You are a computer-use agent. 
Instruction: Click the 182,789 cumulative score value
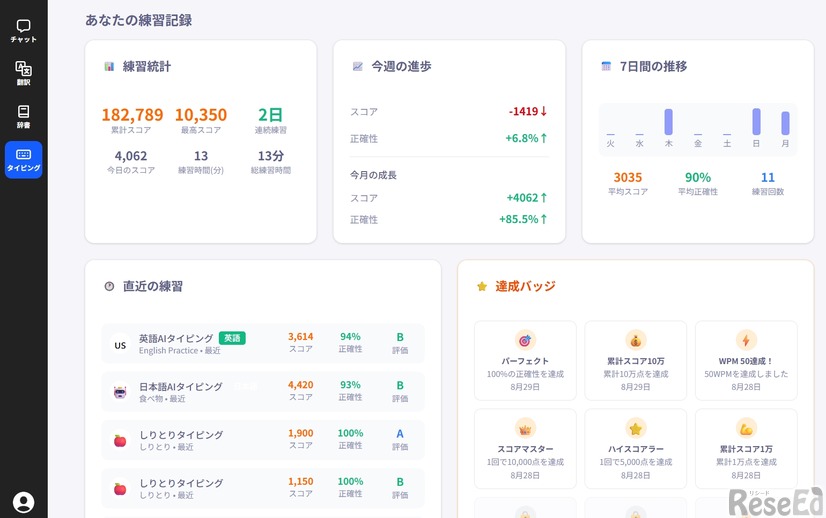coord(132,114)
